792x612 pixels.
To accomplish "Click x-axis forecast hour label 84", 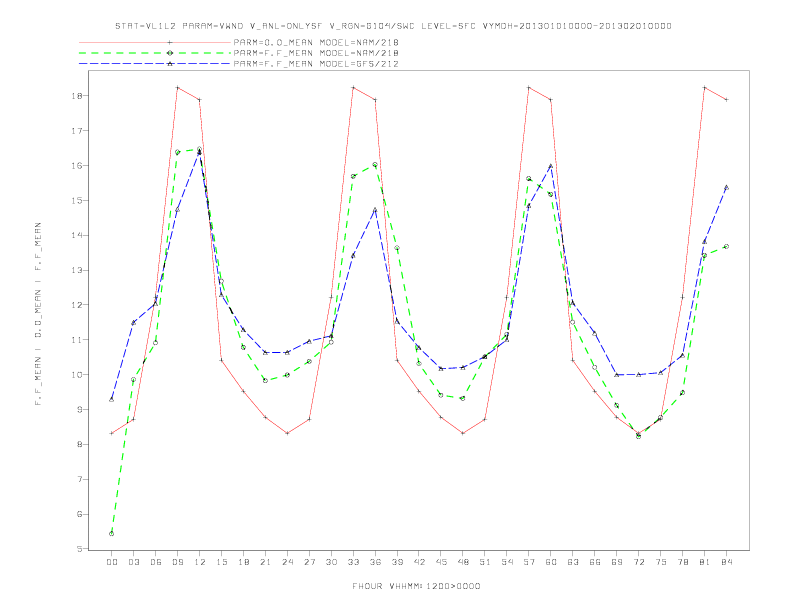I will 727,562.
